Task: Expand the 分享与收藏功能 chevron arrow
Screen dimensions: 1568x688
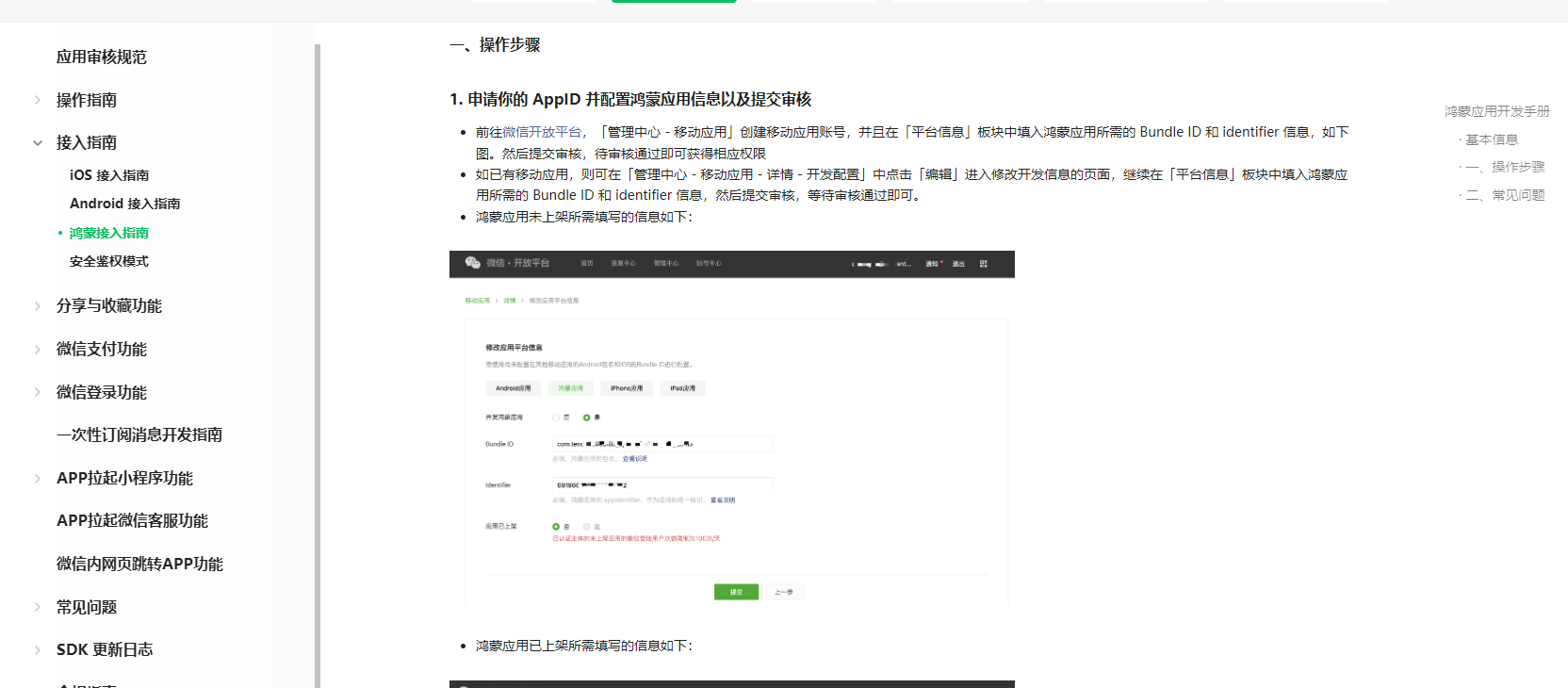Action: tap(38, 306)
